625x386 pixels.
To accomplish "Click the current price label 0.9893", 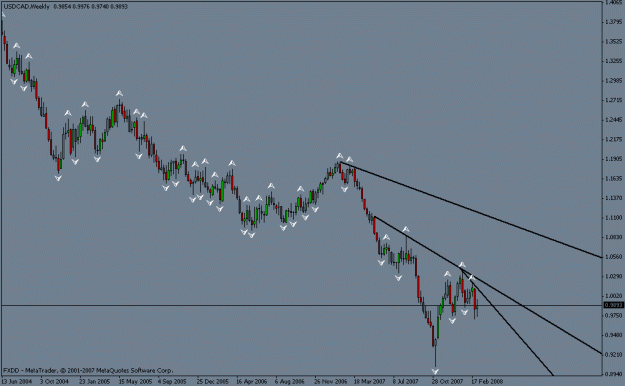I will (x=613, y=305).
